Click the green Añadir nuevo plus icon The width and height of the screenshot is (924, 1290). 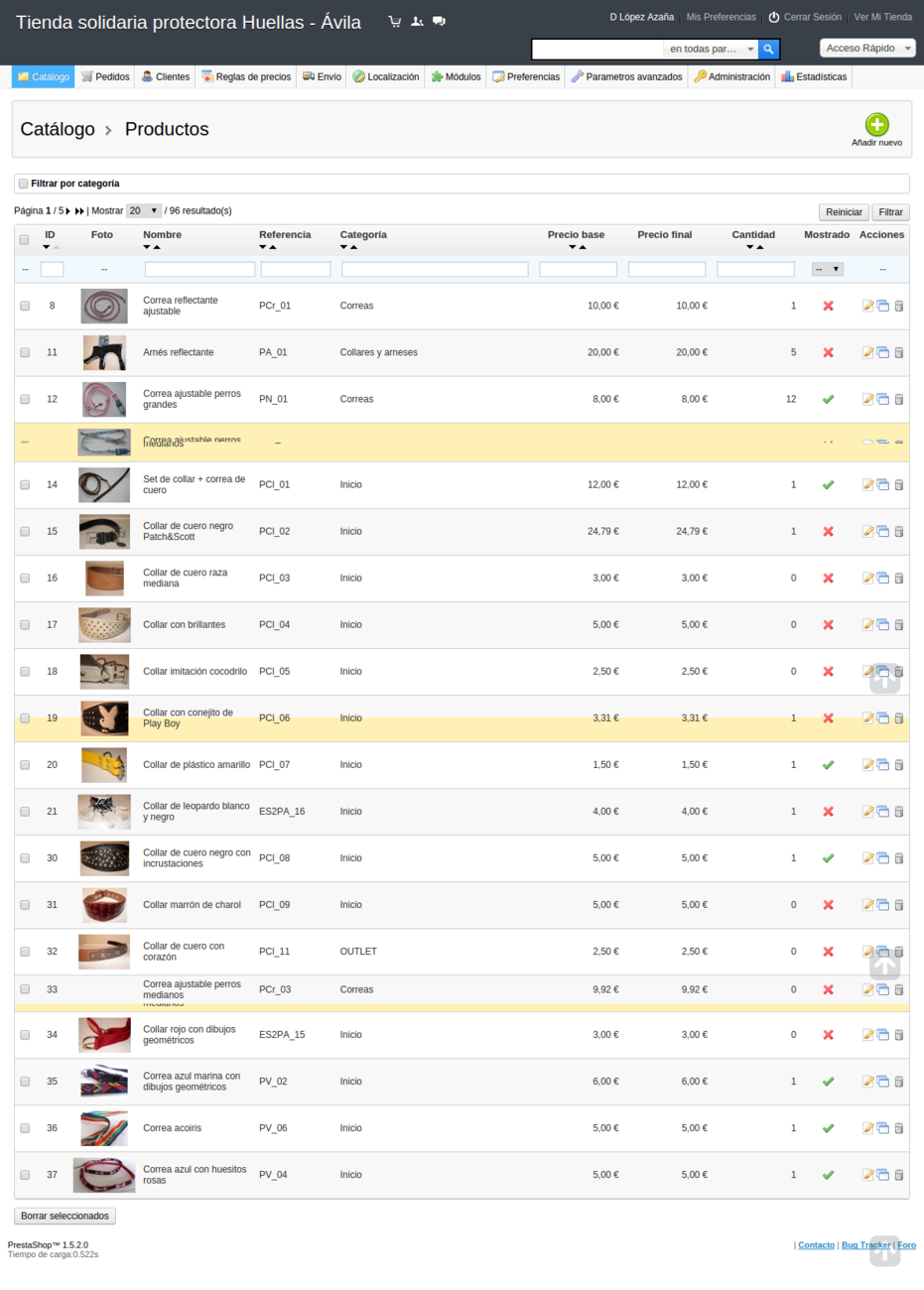pos(876,124)
